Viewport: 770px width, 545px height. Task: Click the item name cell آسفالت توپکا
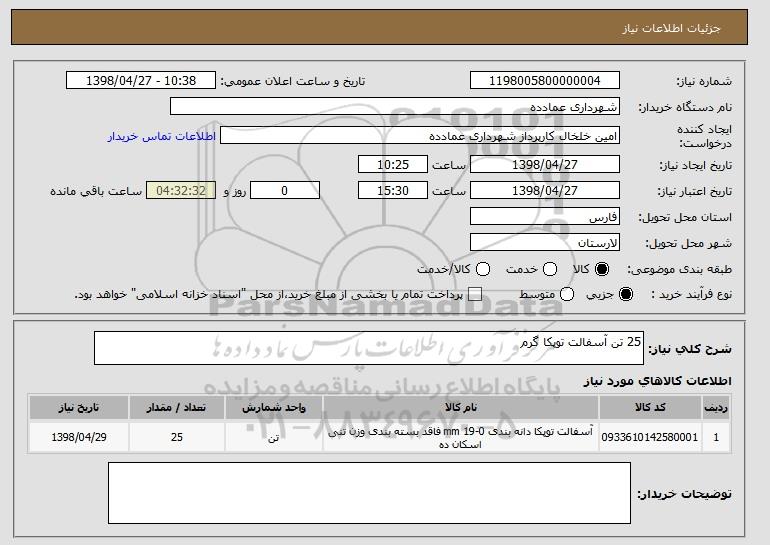pos(461,437)
